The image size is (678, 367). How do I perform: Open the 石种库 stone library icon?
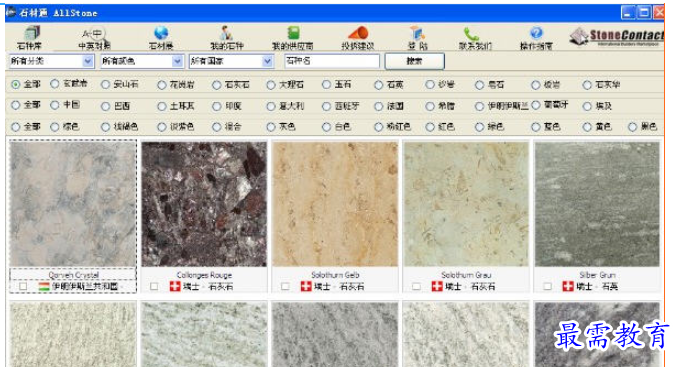[31, 33]
